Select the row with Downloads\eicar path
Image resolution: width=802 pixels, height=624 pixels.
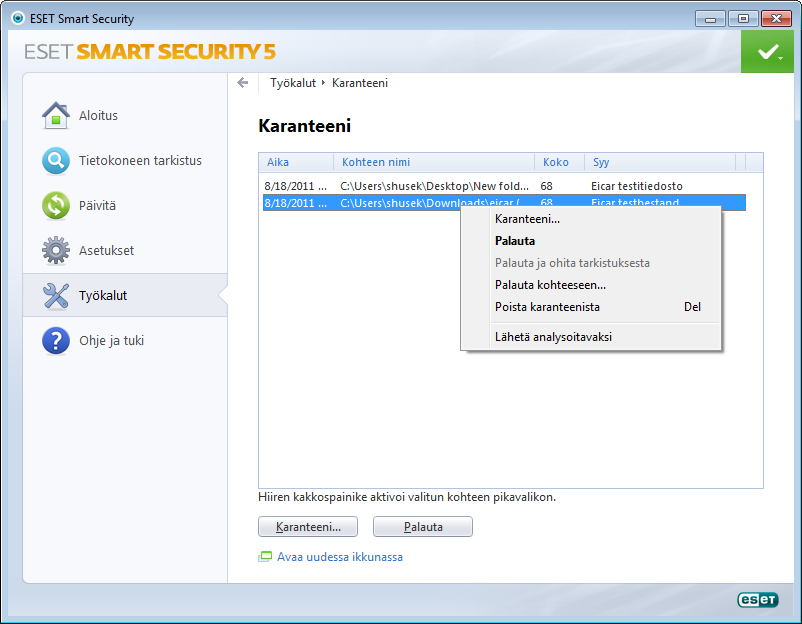pyautogui.click(x=504, y=203)
